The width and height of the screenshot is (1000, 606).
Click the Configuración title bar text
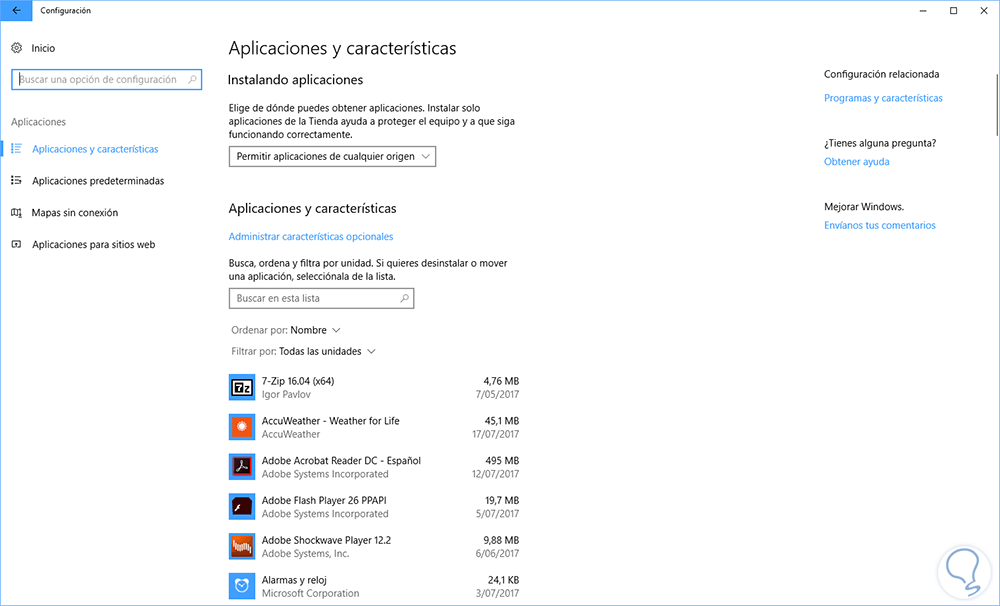tap(66, 10)
